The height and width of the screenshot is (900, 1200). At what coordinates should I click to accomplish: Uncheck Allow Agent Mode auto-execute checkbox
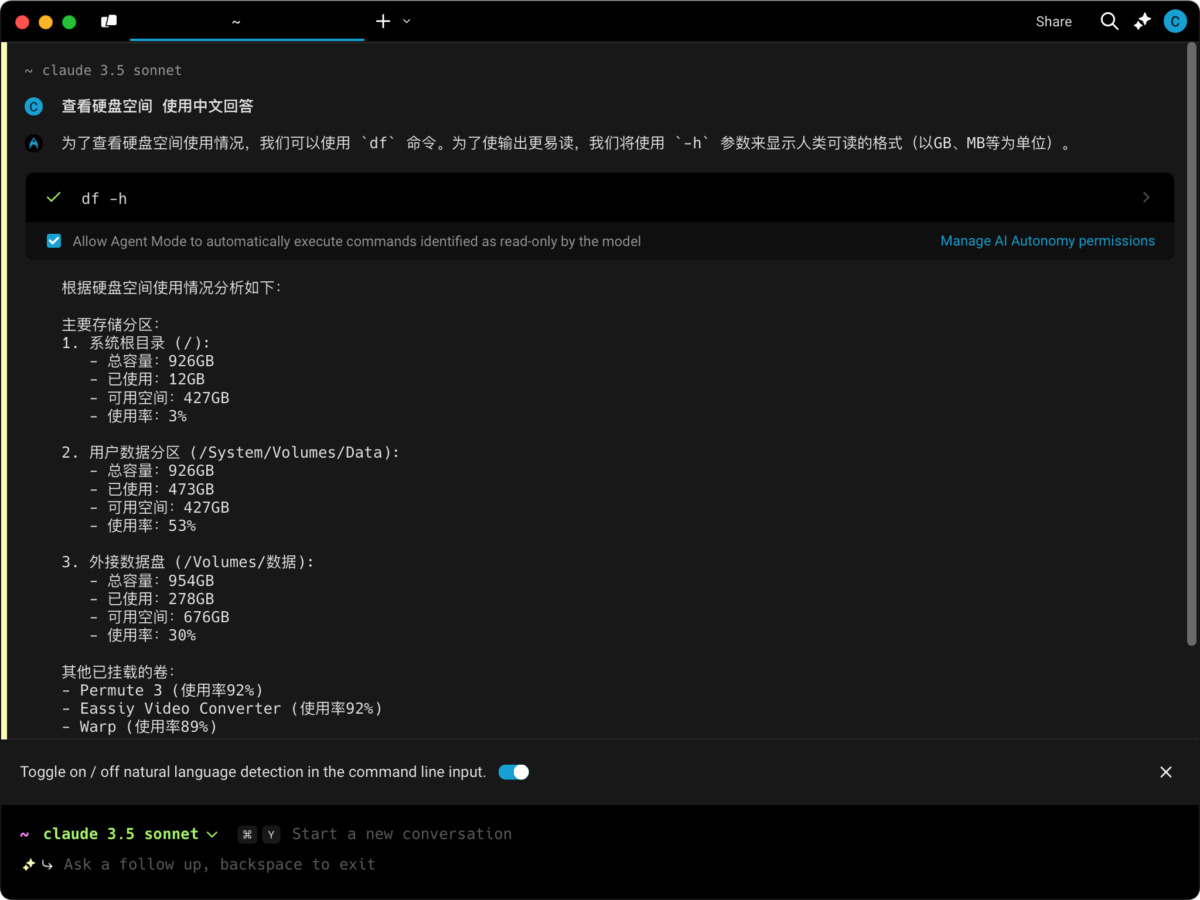[x=54, y=241]
